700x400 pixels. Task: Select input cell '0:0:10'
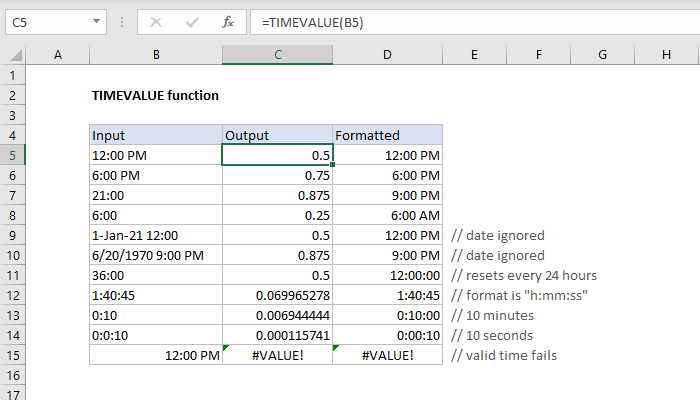[x=156, y=335]
